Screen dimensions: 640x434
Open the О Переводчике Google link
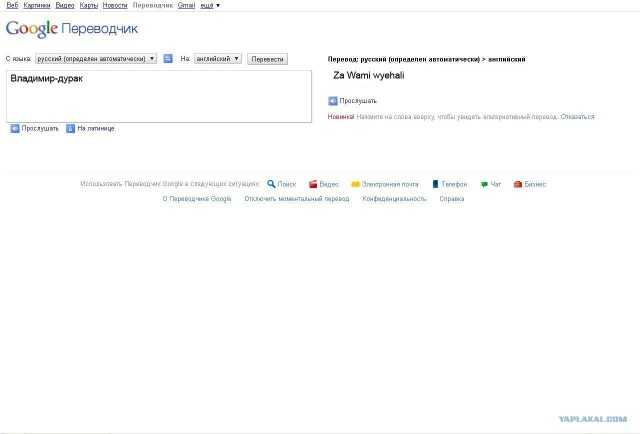[x=197, y=199]
